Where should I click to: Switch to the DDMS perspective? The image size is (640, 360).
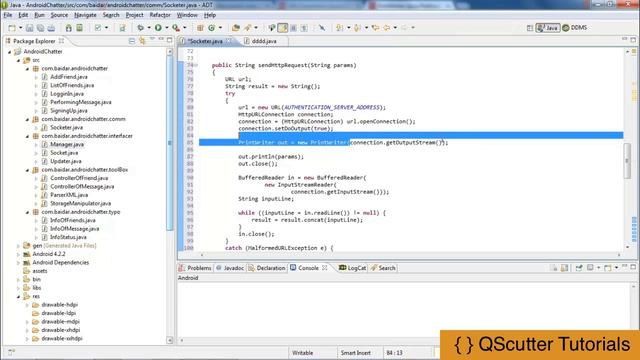(x=575, y=28)
